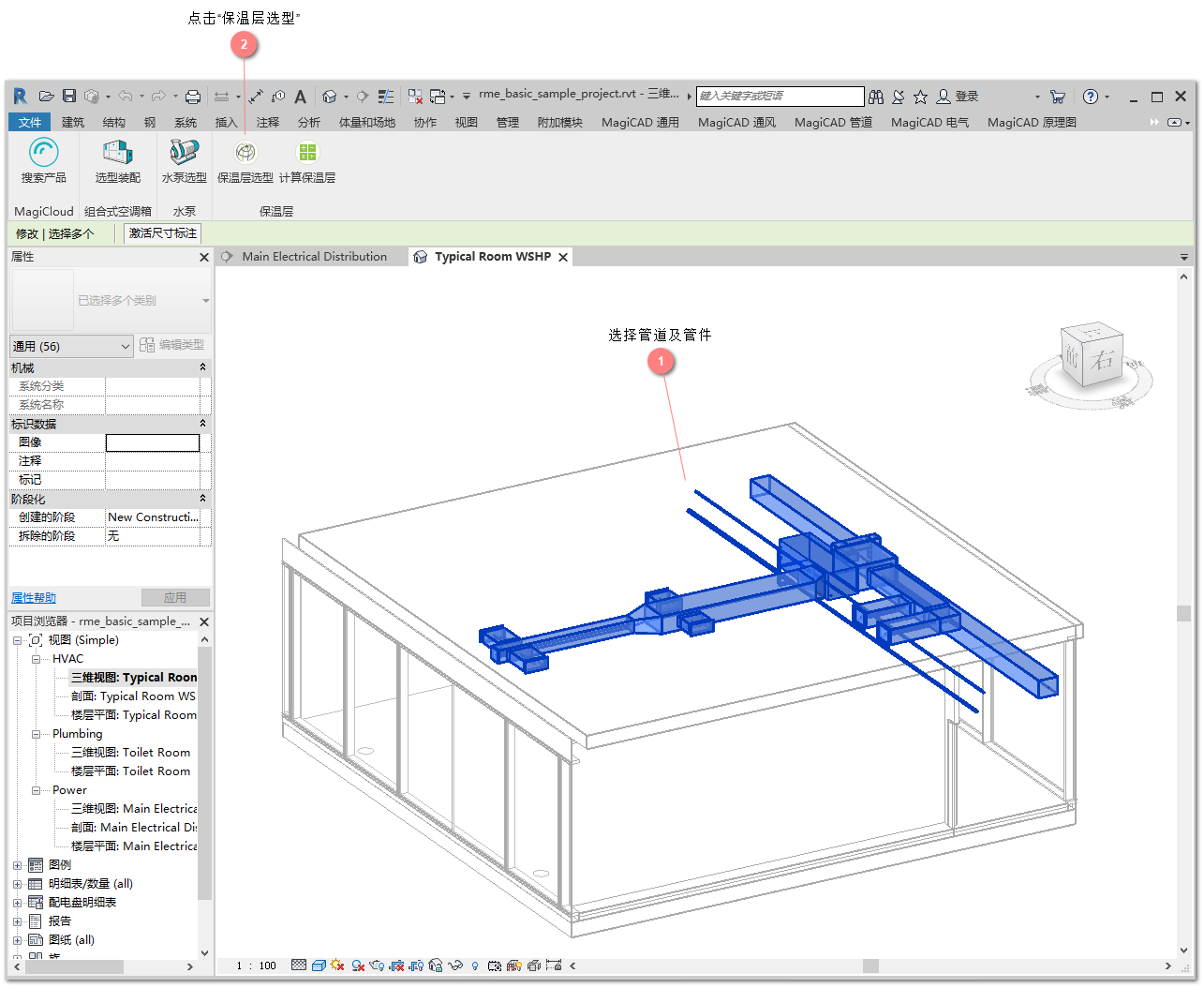This screenshot has height=988, width=1204.
Task: Click the 保温层选型 insulation selection icon
Action: pos(245,152)
